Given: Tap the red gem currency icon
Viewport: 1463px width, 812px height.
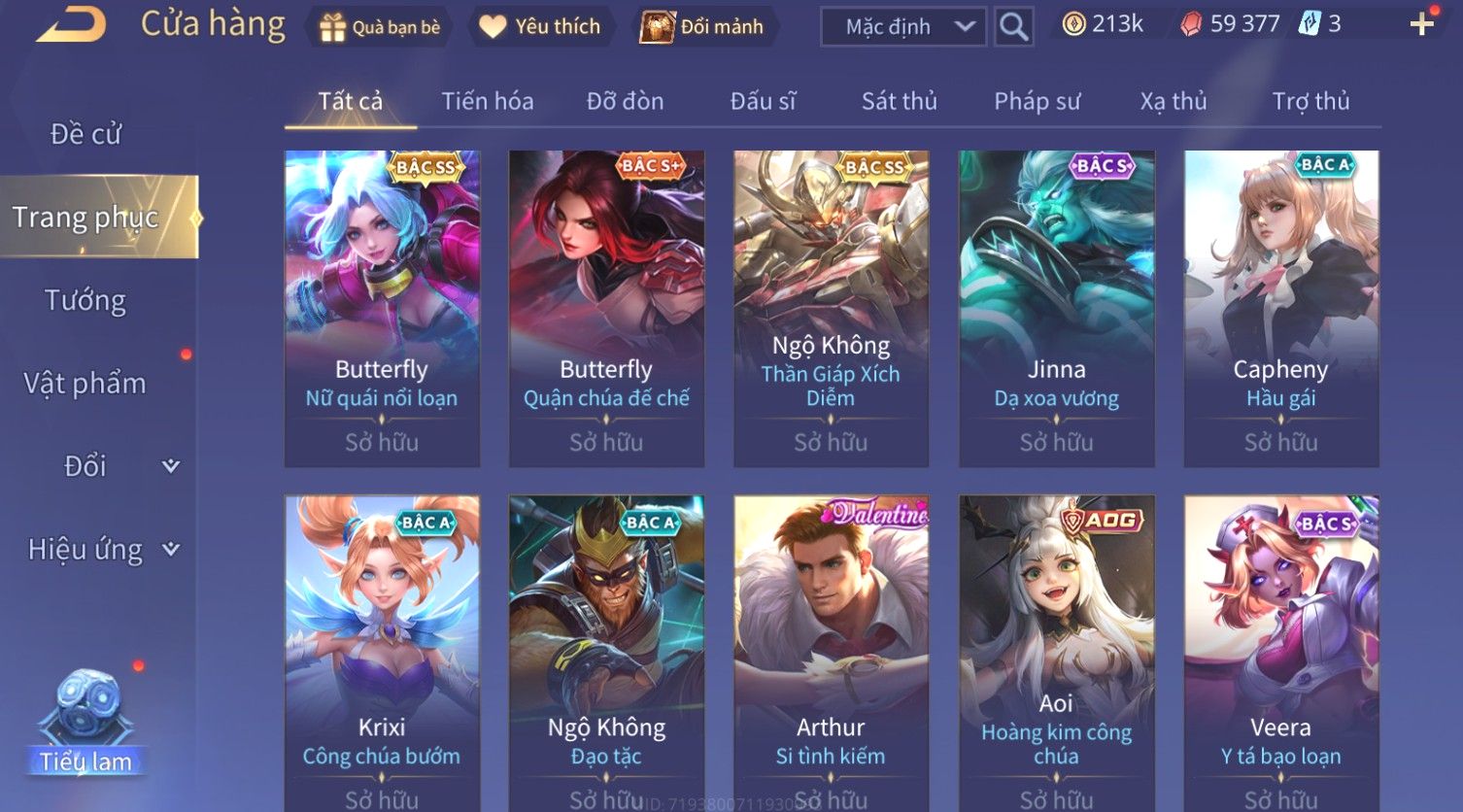Looking at the screenshot, I should (1191, 24).
